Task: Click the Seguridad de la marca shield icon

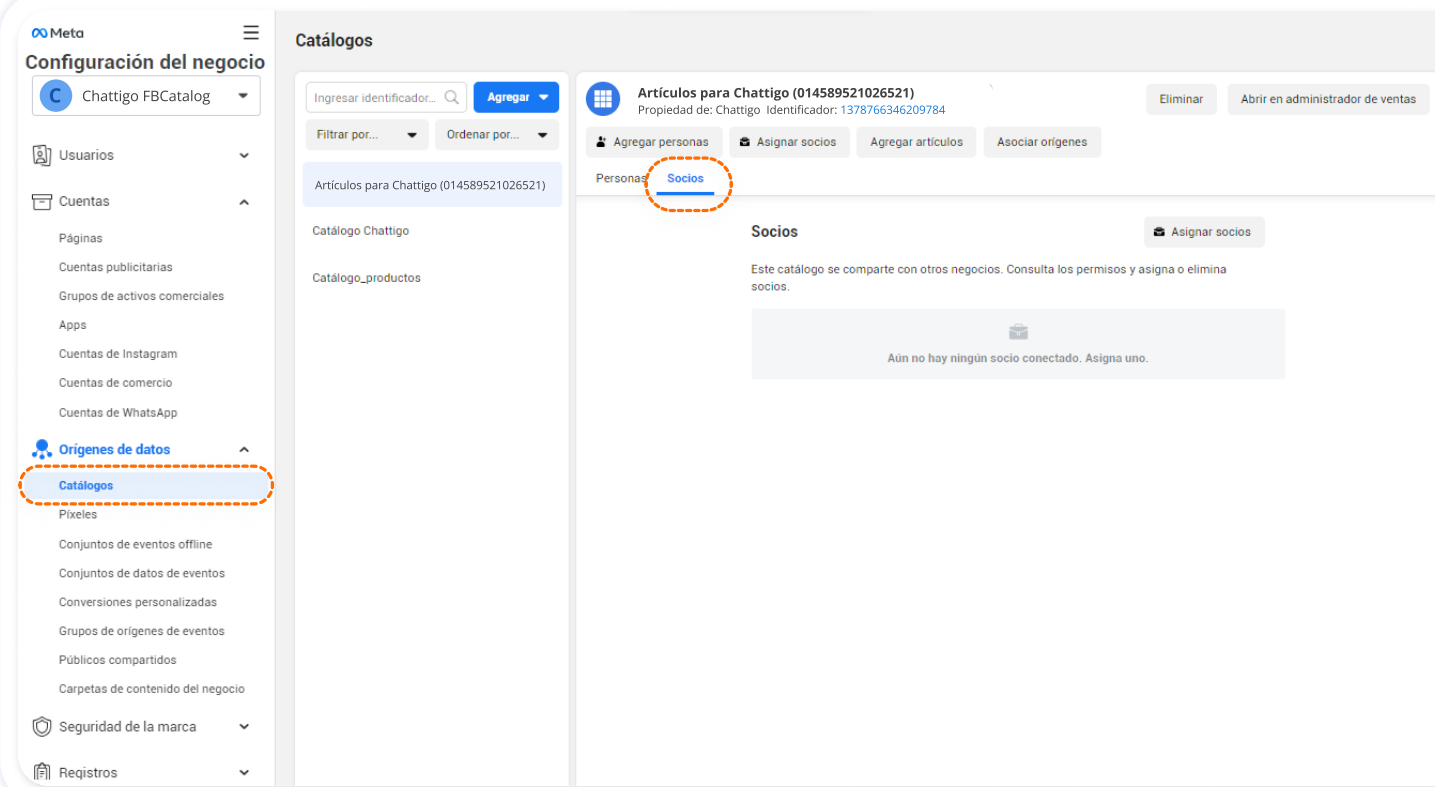Action: [x=41, y=727]
